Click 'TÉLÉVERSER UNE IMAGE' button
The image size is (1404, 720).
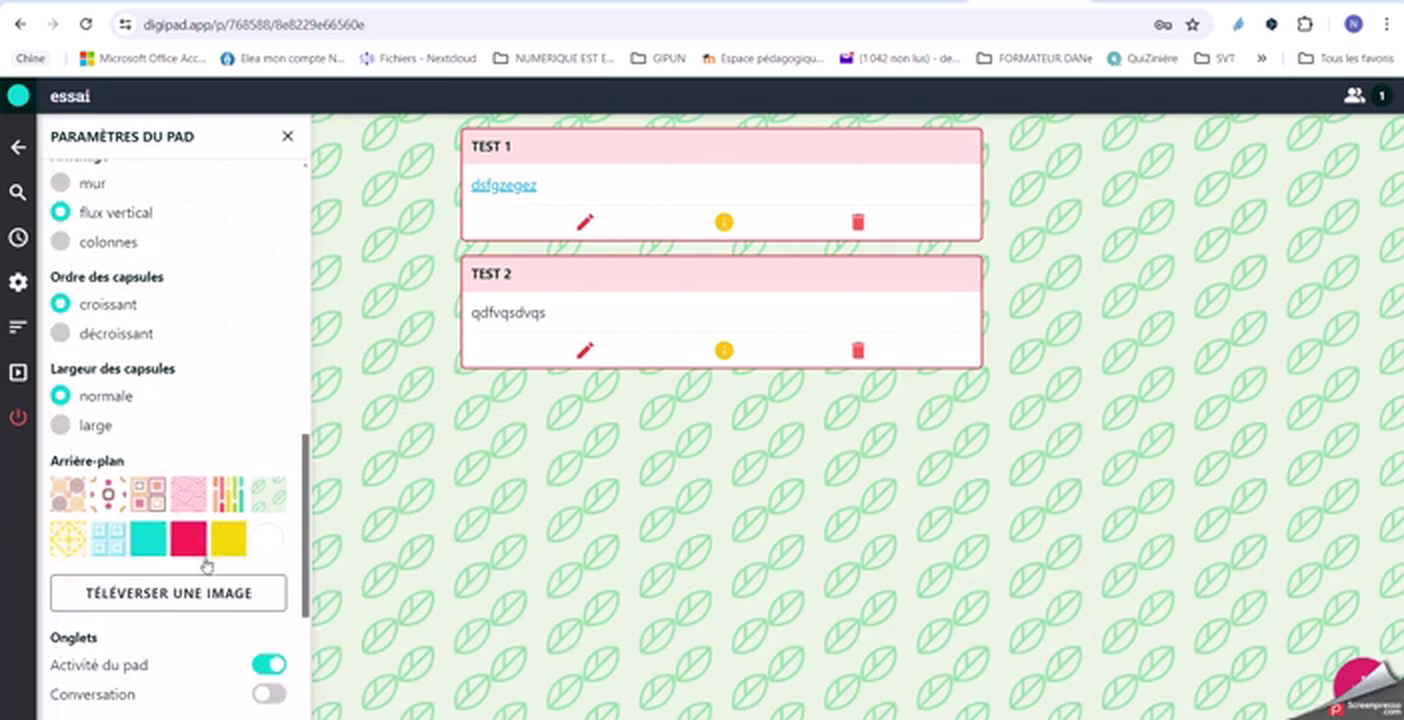pos(168,593)
